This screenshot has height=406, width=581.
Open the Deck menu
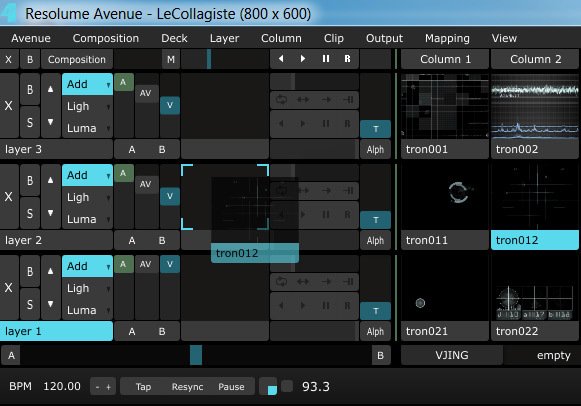pyautogui.click(x=174, y=38)
